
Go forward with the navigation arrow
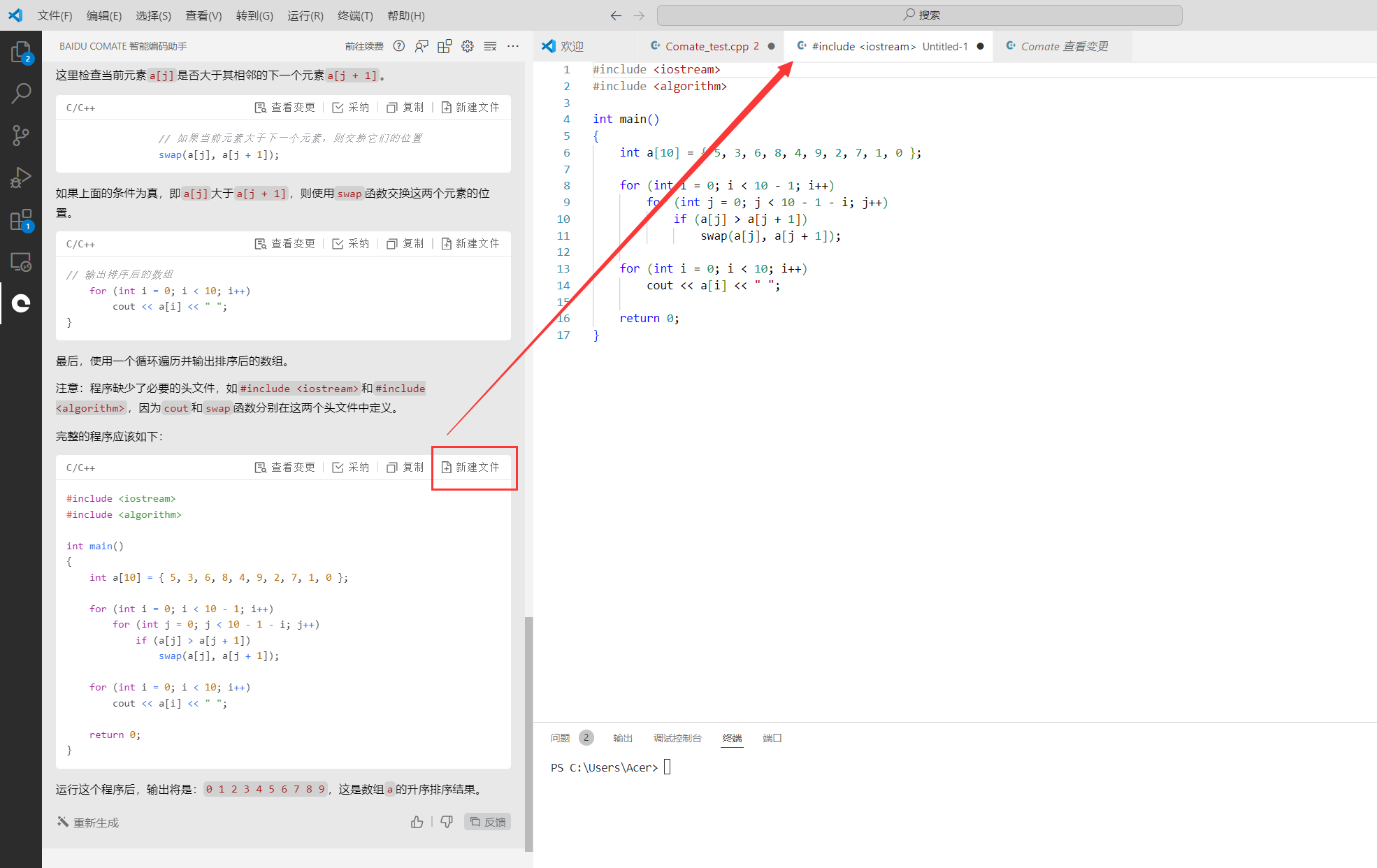pos(639,15)
